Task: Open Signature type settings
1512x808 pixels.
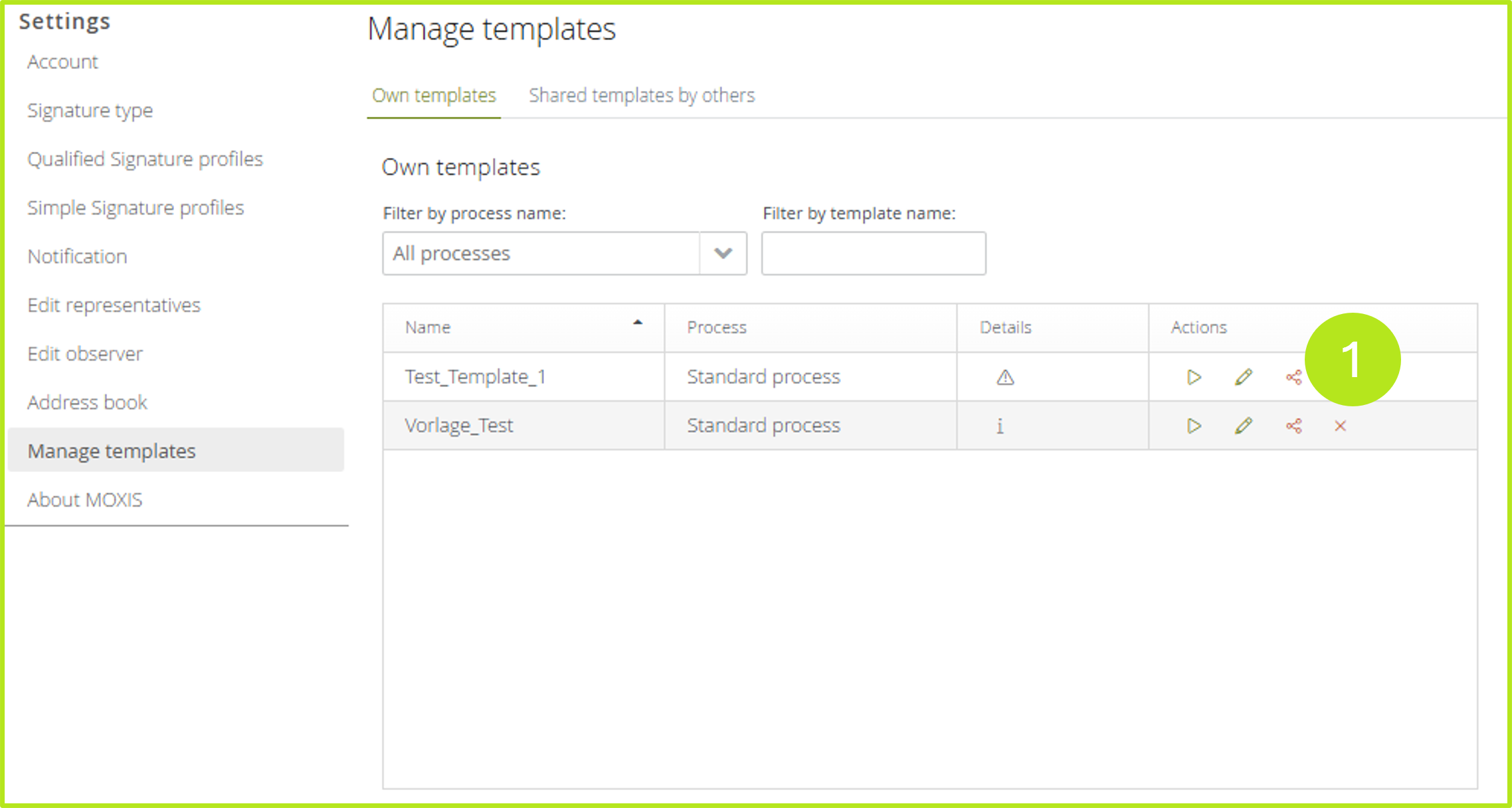Action: [x=90, y=110]
